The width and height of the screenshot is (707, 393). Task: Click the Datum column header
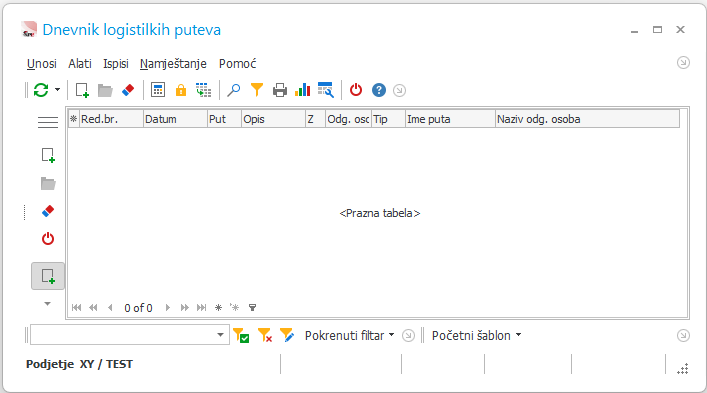pyautogui.click(x=175, y=119)
